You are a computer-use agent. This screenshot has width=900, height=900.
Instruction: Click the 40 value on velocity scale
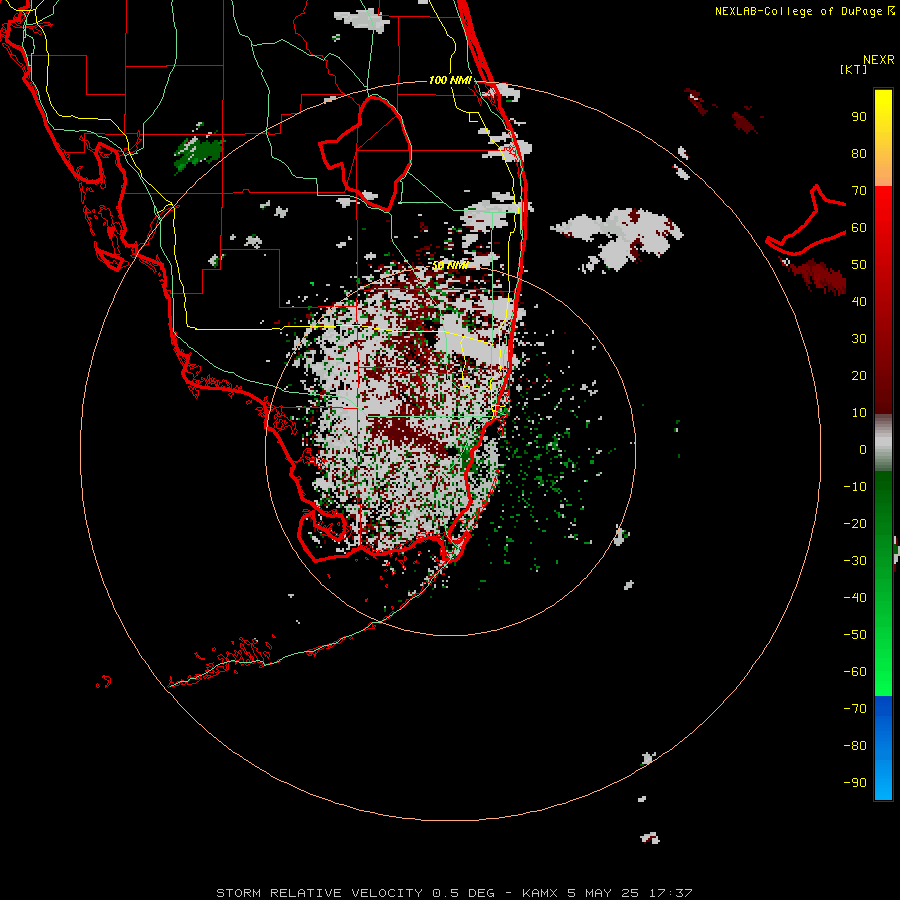coord(859,301)
